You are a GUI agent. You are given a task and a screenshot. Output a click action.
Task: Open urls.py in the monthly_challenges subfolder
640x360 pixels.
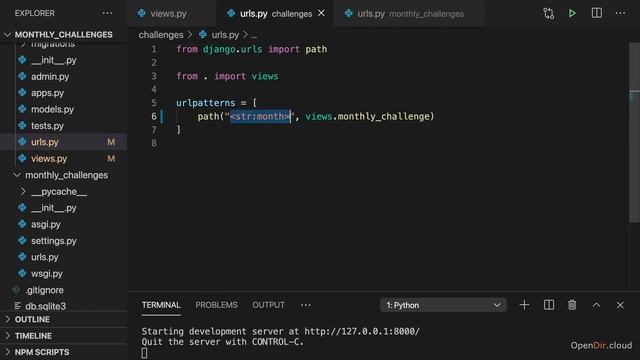(x=45, y=257)
